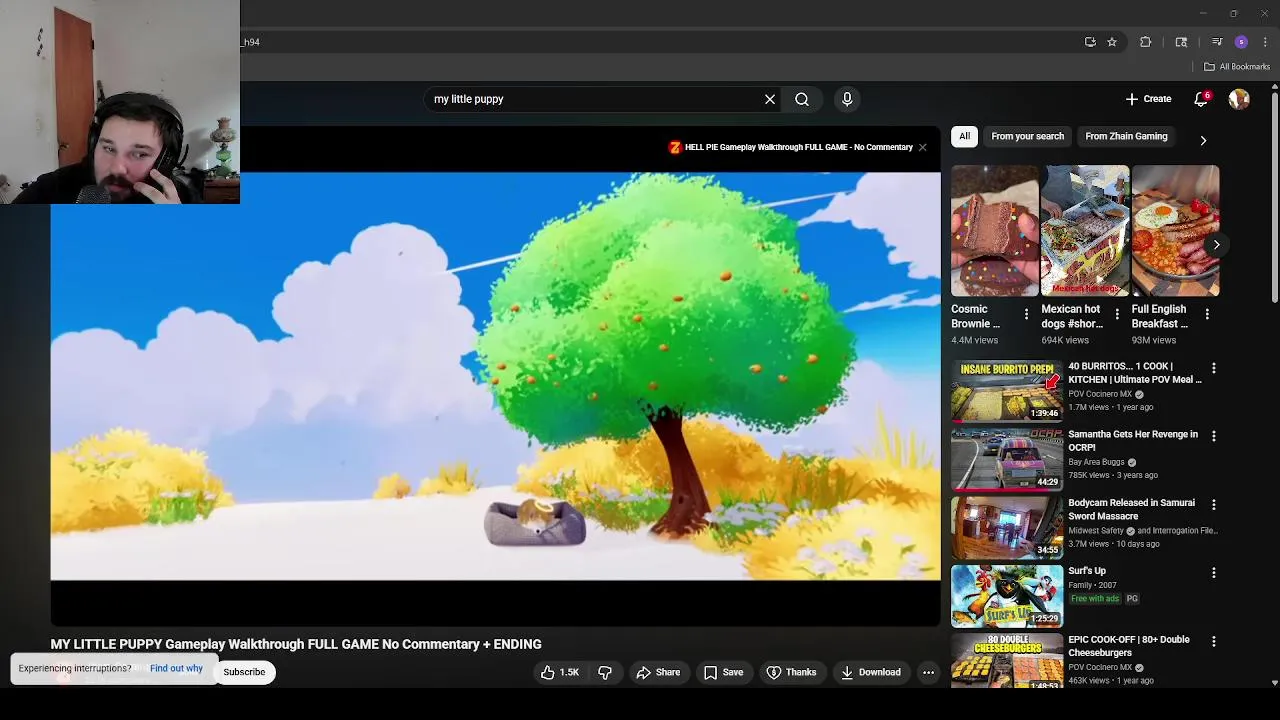
Task: Click the Thanks button
Action: click(791, 672)
